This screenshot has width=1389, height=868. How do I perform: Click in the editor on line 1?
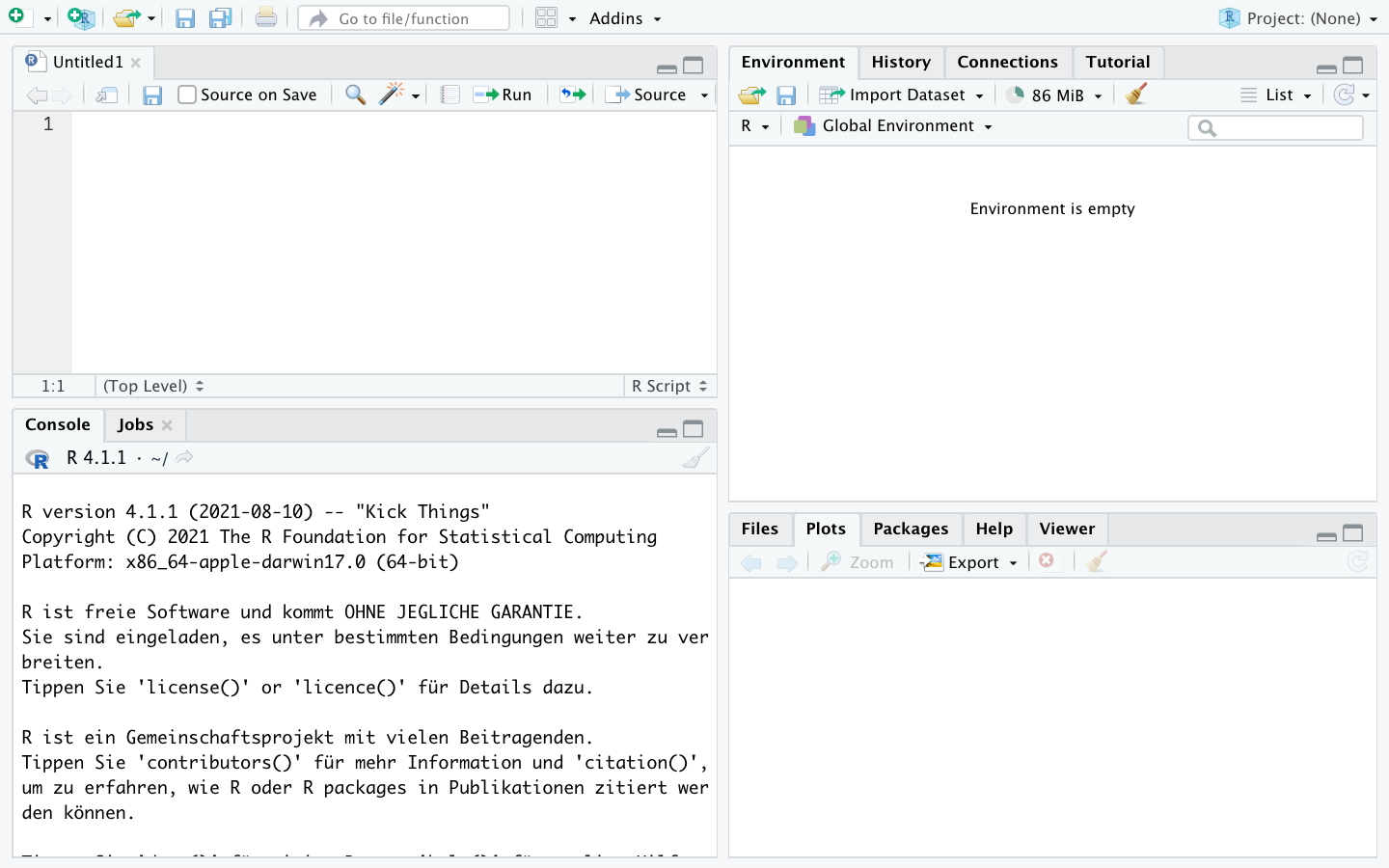point(394,123)
